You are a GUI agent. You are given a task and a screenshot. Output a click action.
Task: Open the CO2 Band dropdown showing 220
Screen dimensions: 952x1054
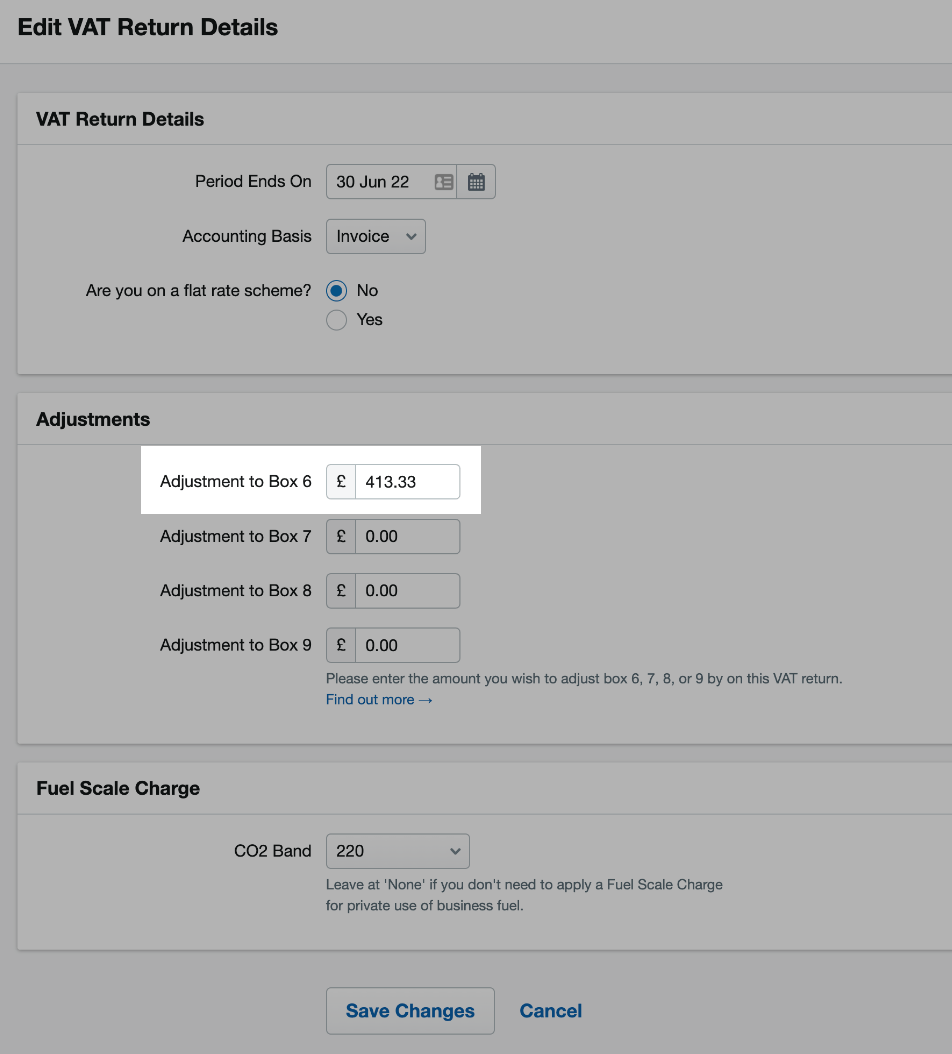click(x=397, y=850)
